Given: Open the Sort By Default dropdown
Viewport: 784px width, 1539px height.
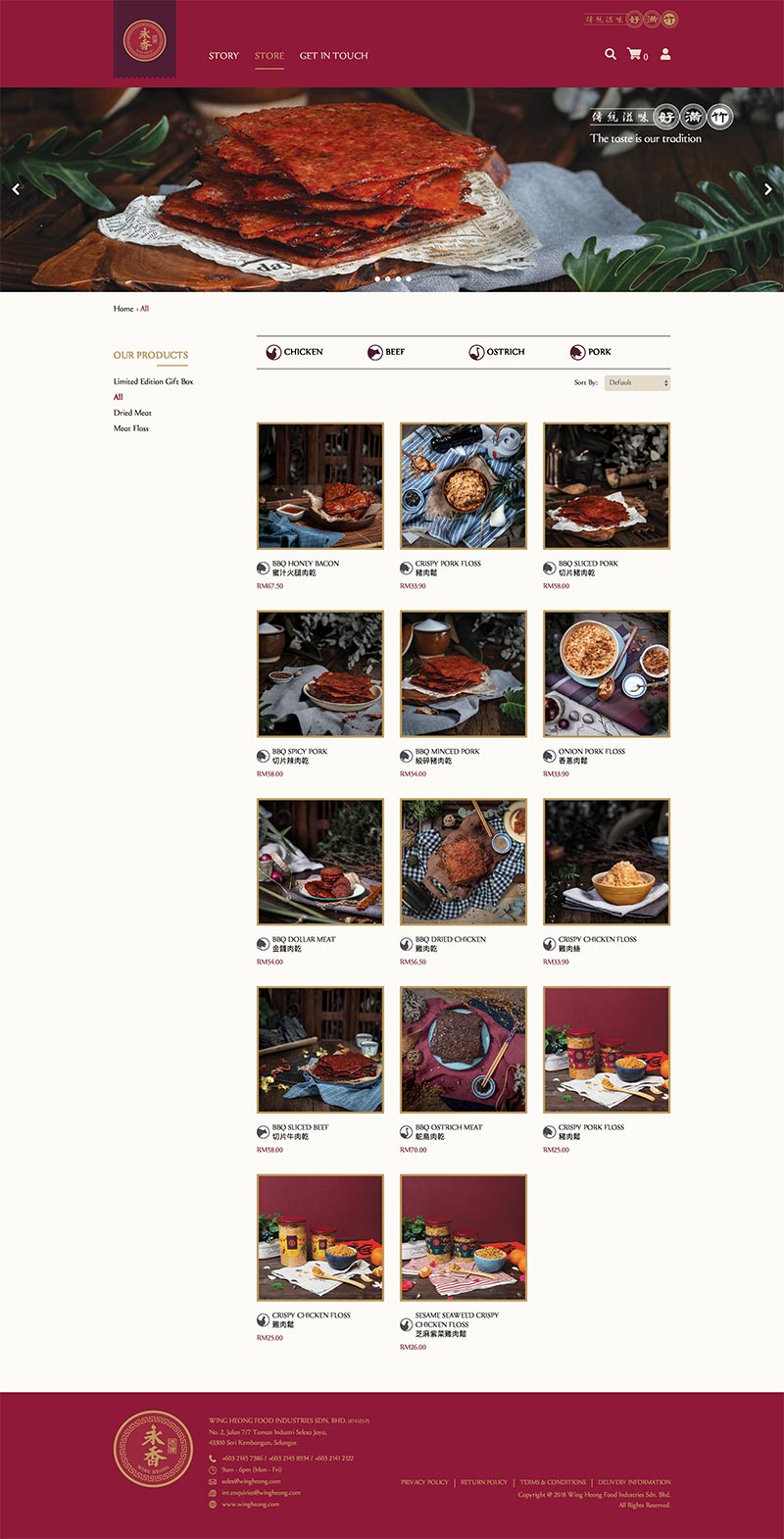Looking at the screenshot, I should (x=637, y=382).
